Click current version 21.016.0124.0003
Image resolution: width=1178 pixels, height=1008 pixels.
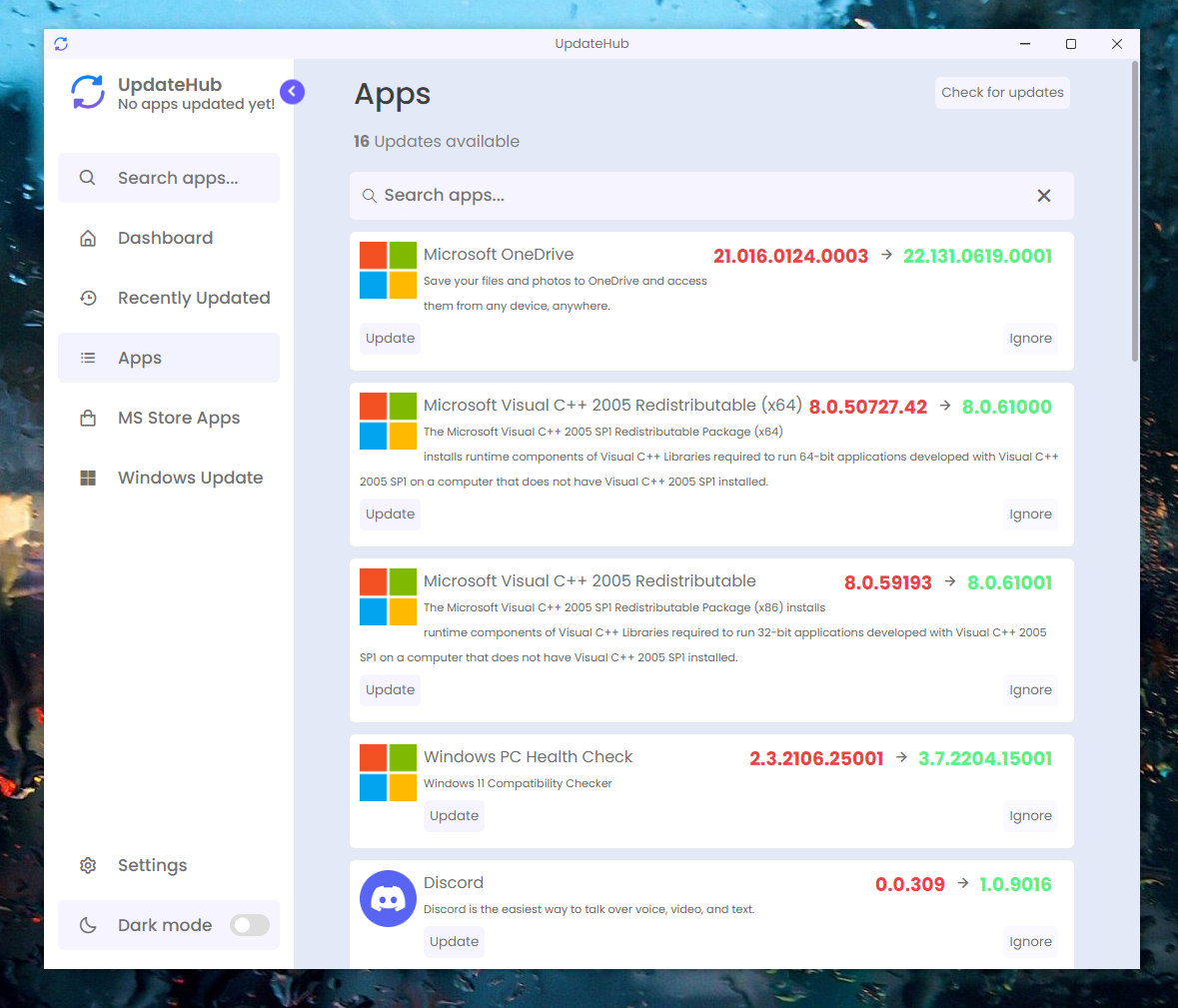tap(790, 256)
